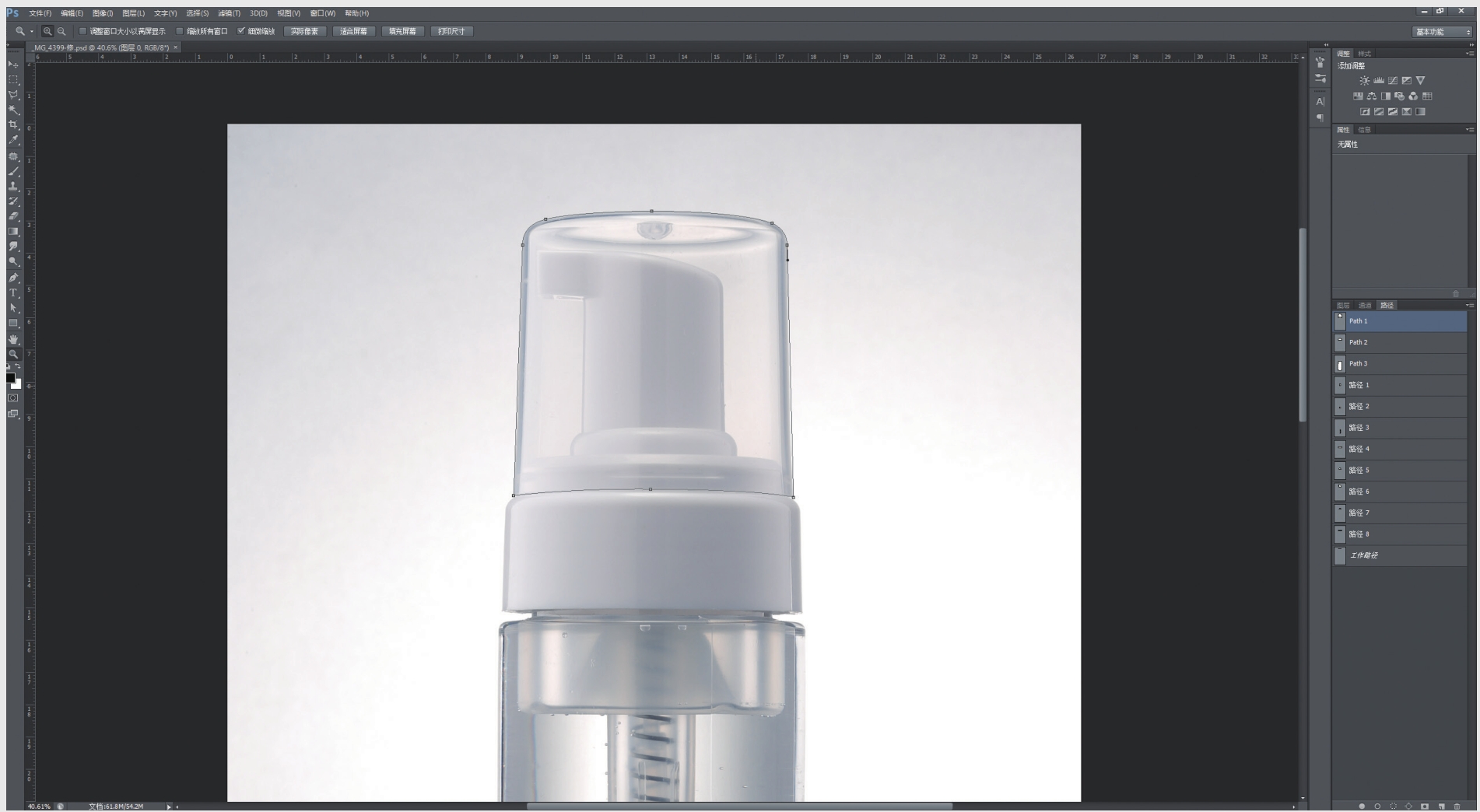Click the 适合屏幕 button
1480x812 pixels.
coord(354,32)
